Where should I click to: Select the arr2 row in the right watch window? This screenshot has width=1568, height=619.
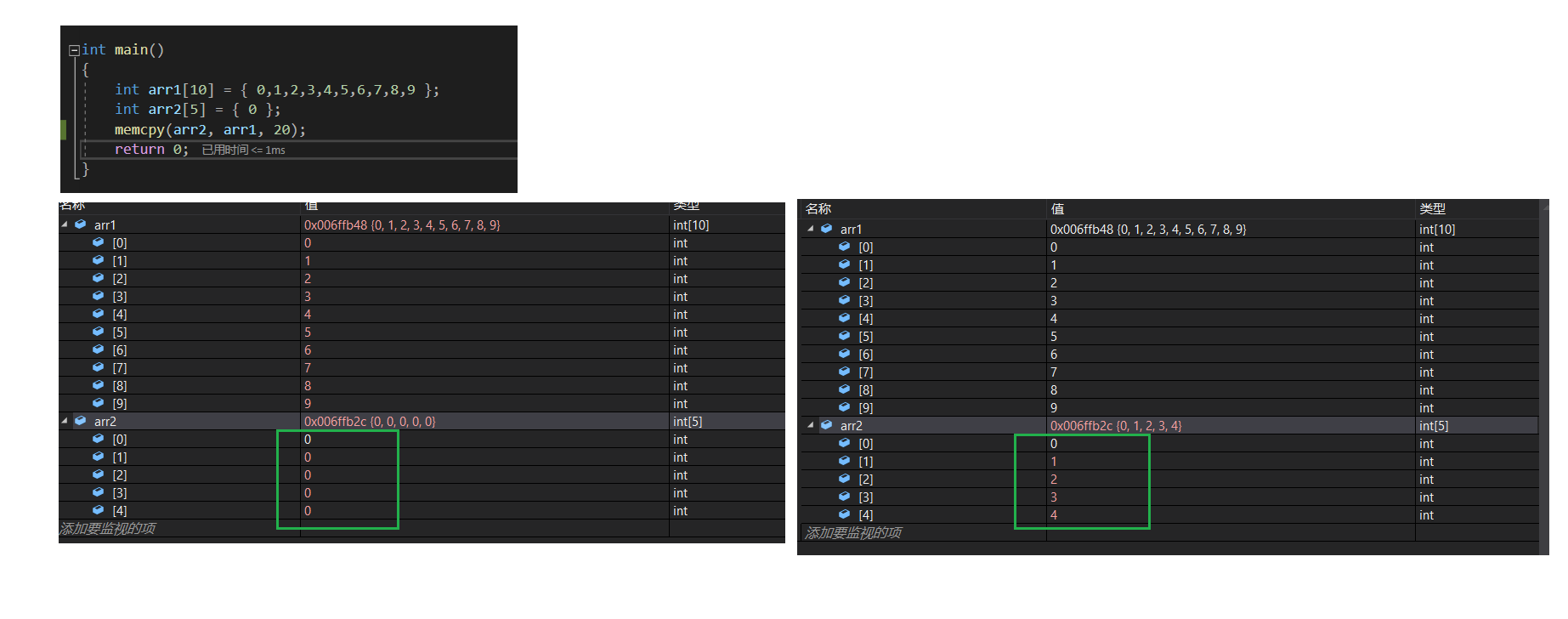[1169, 425]
